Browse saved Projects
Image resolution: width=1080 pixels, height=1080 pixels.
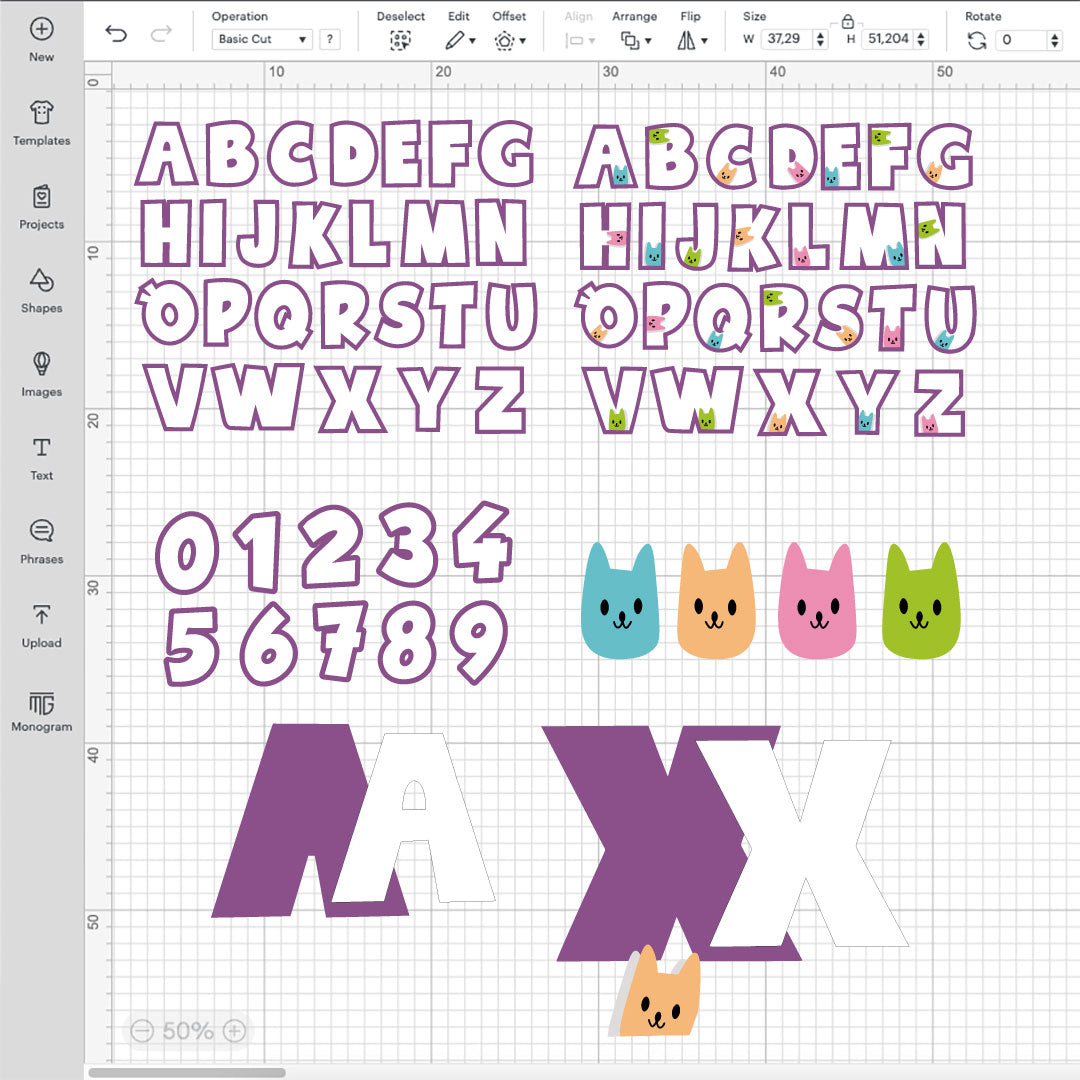(41, 202)
